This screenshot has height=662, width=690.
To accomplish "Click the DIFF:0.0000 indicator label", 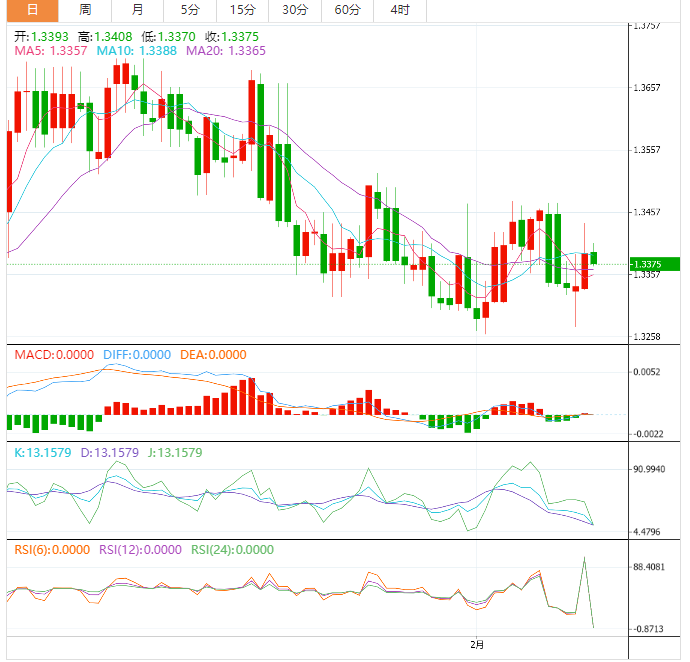I will [x=137, y=355].
